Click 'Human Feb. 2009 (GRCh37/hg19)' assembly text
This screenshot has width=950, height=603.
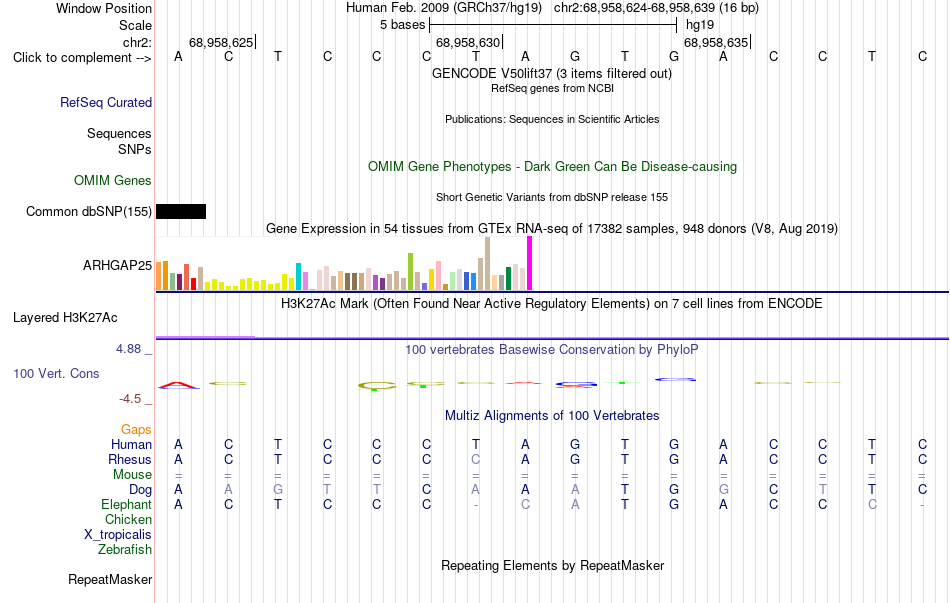pyautogui.click(x=444, y=8)
